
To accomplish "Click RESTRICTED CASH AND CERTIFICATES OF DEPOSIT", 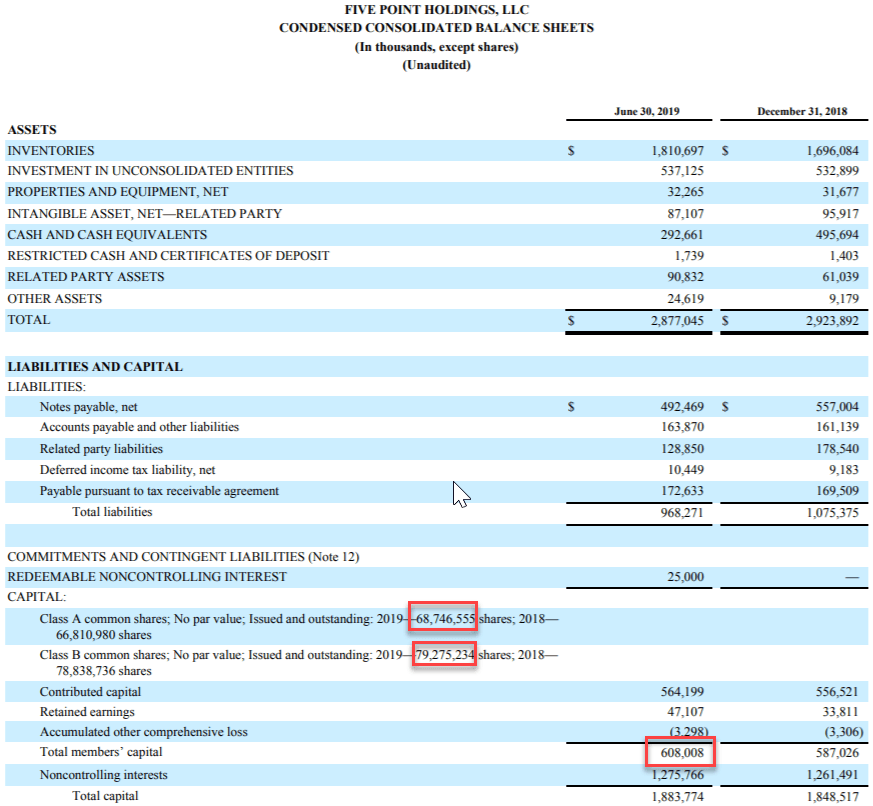I will click(168, 256).
